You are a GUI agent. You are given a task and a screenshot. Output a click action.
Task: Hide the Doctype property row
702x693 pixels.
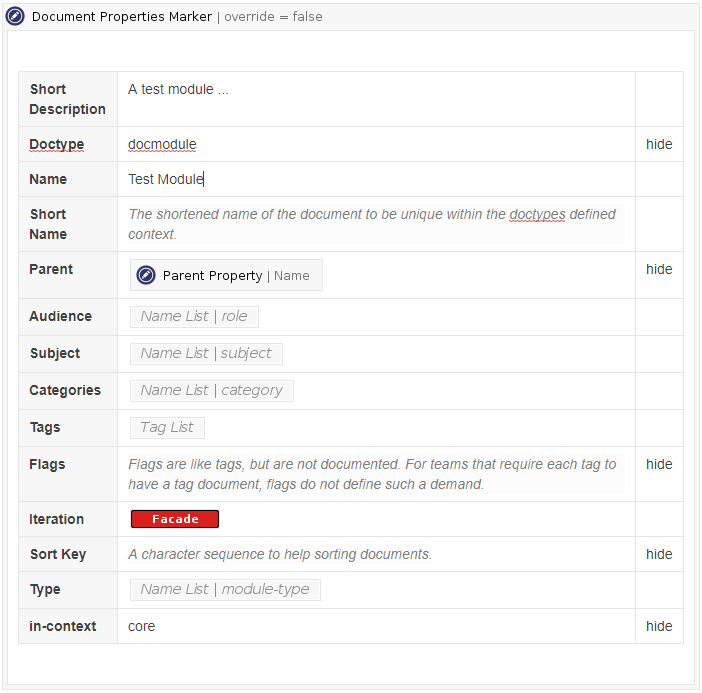click(x=658, y=144)
